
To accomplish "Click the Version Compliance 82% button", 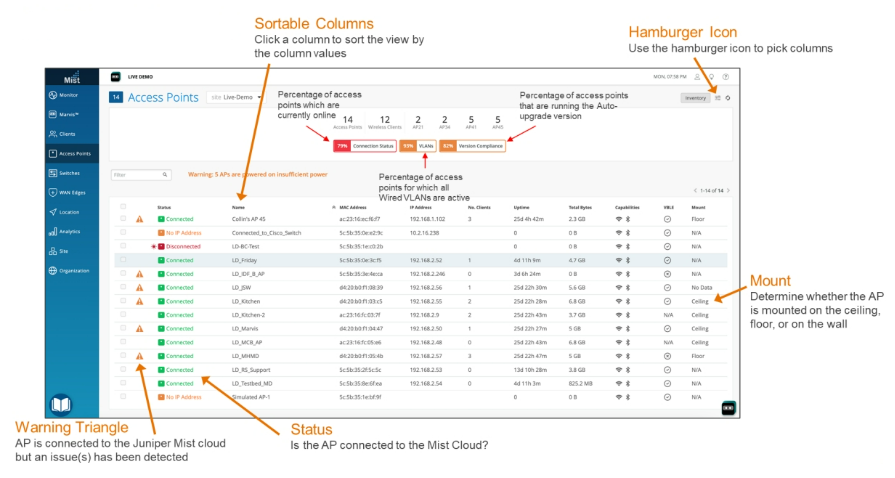I will point(473,146).
